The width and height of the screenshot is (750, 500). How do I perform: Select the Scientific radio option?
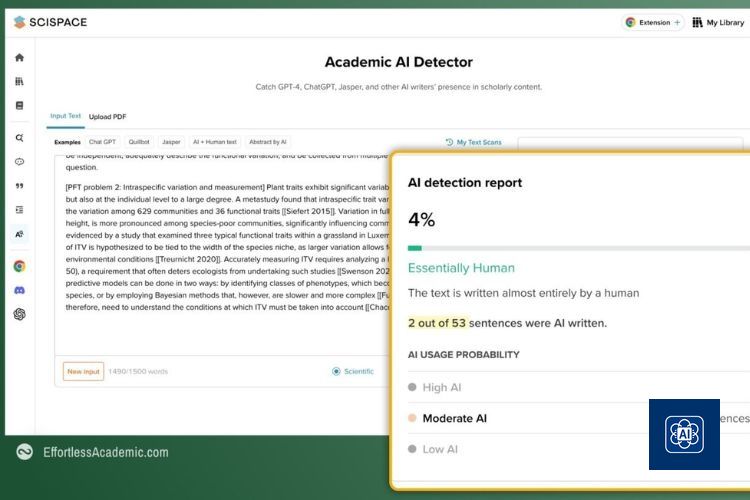[353, 371]
